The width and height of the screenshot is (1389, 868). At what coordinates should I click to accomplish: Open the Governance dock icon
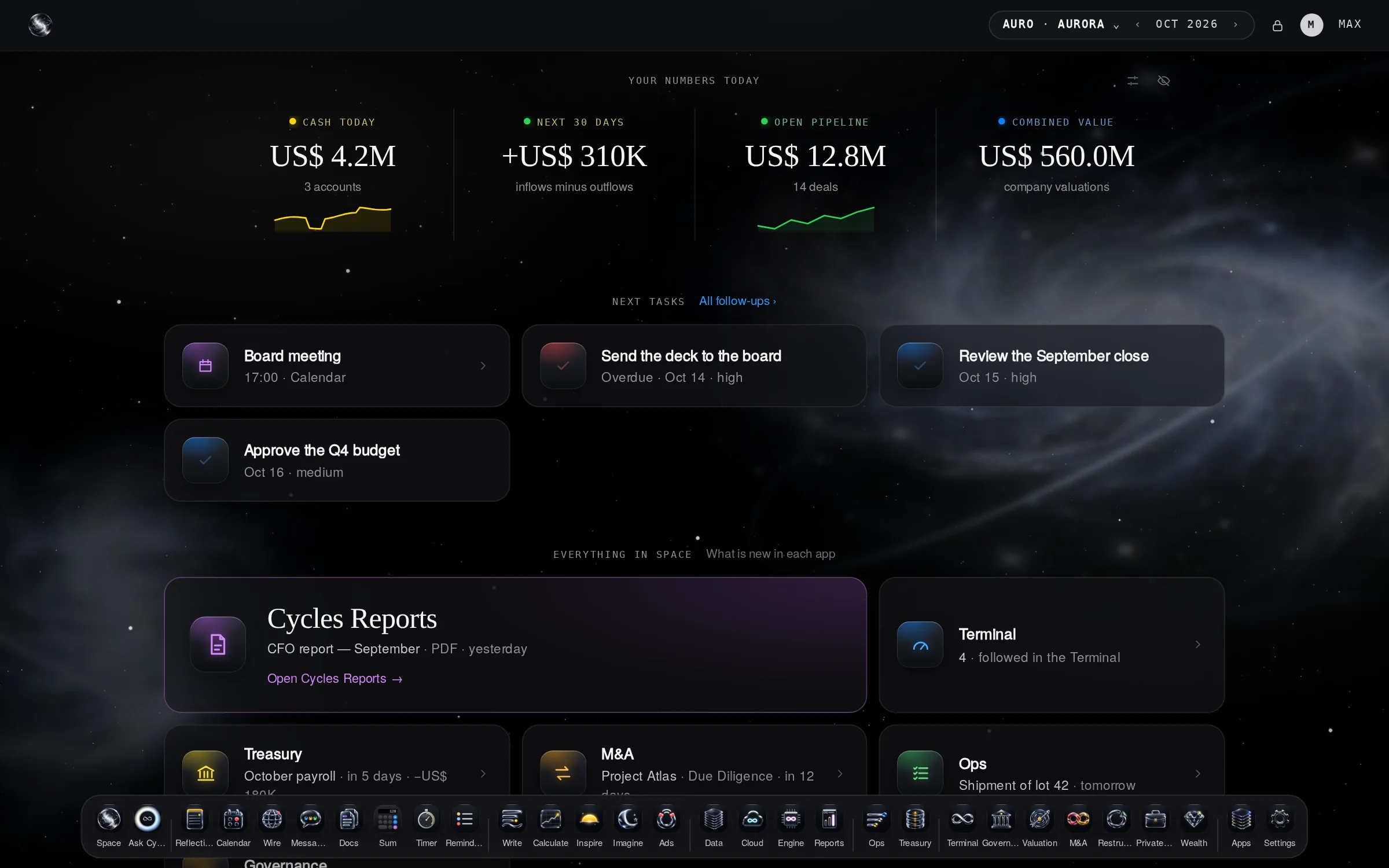point(1001,819)
